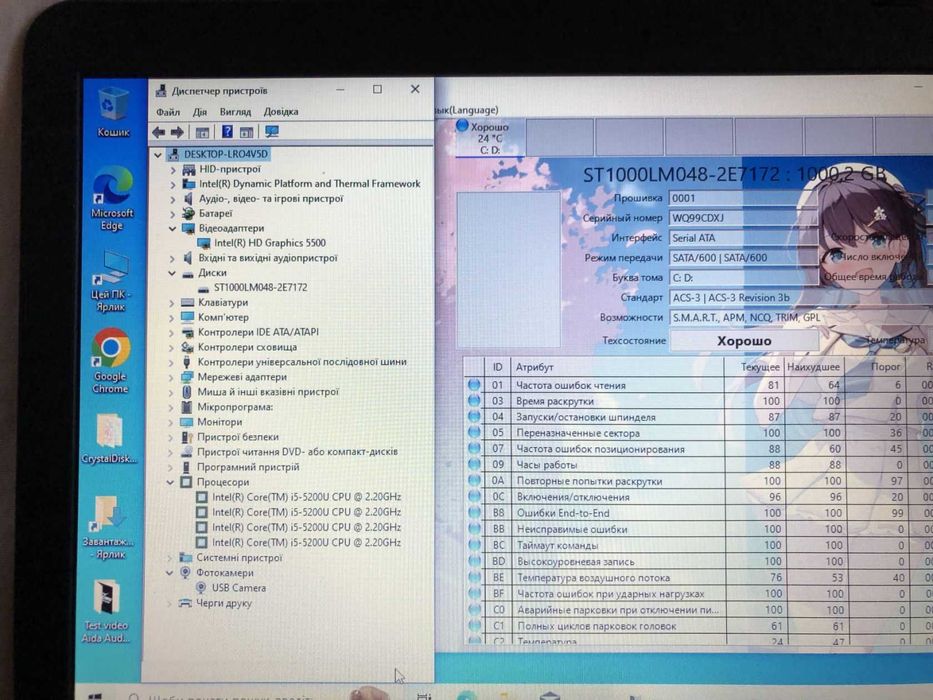This screenshot has height=700, width=933.
Task: Select row 0C Включения/отключения in SMART table
Action: [x=698, y=496]
